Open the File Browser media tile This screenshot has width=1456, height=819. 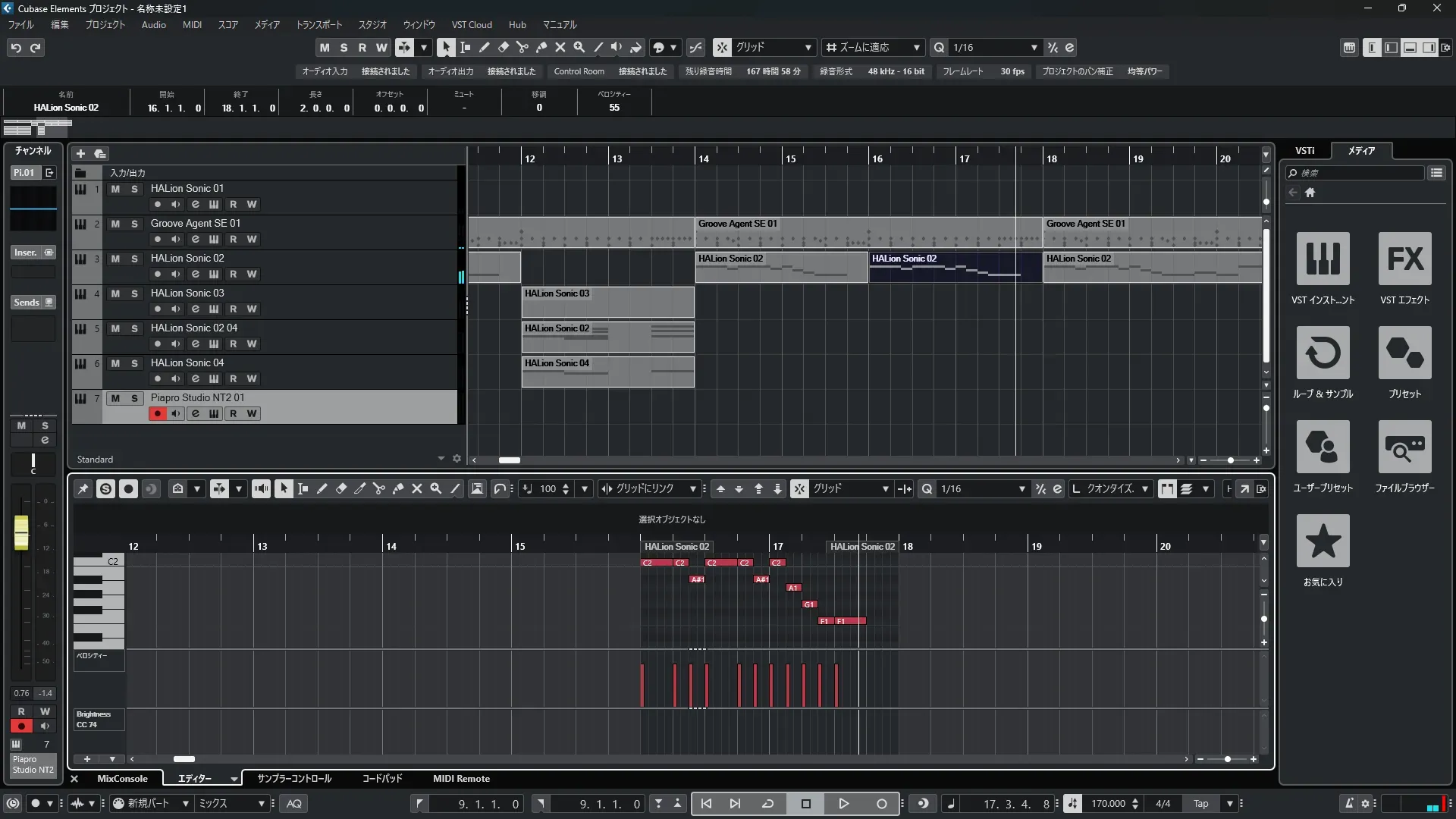[1404, 447]
